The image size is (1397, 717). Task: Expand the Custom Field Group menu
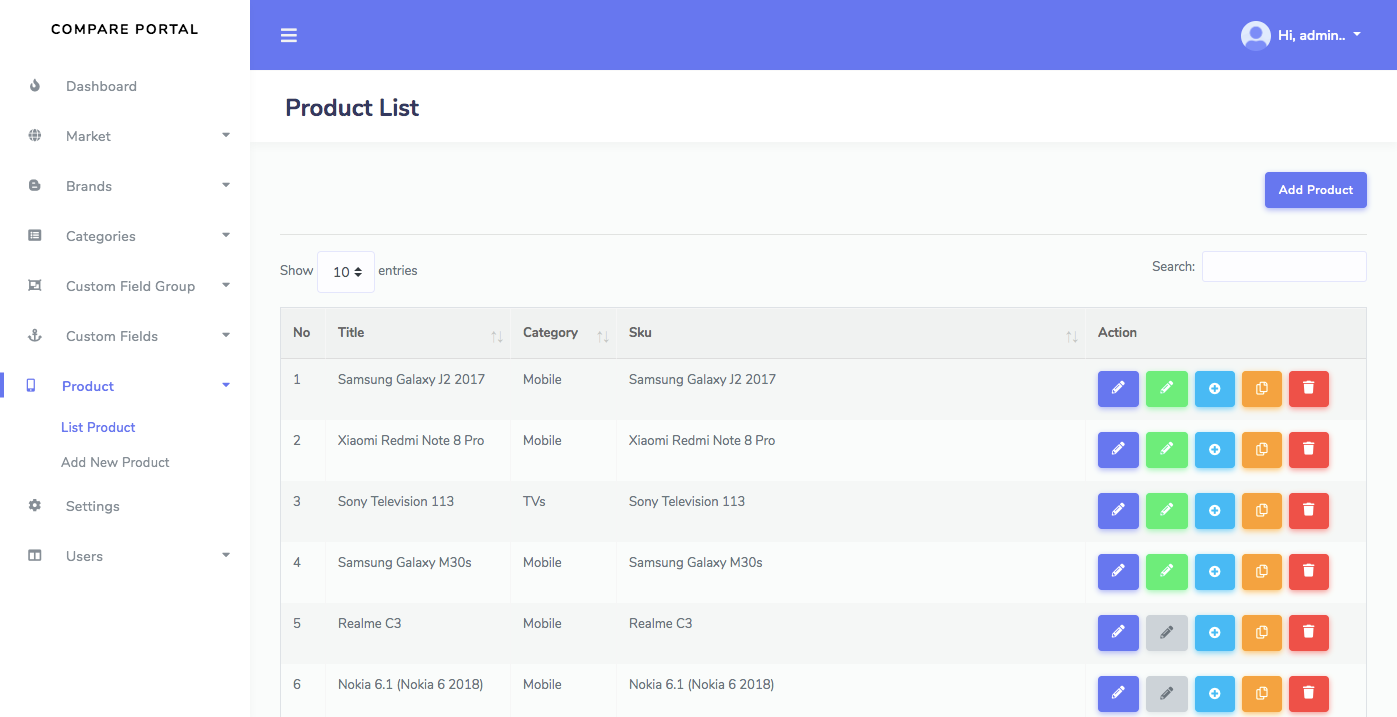tap(125, 286)
